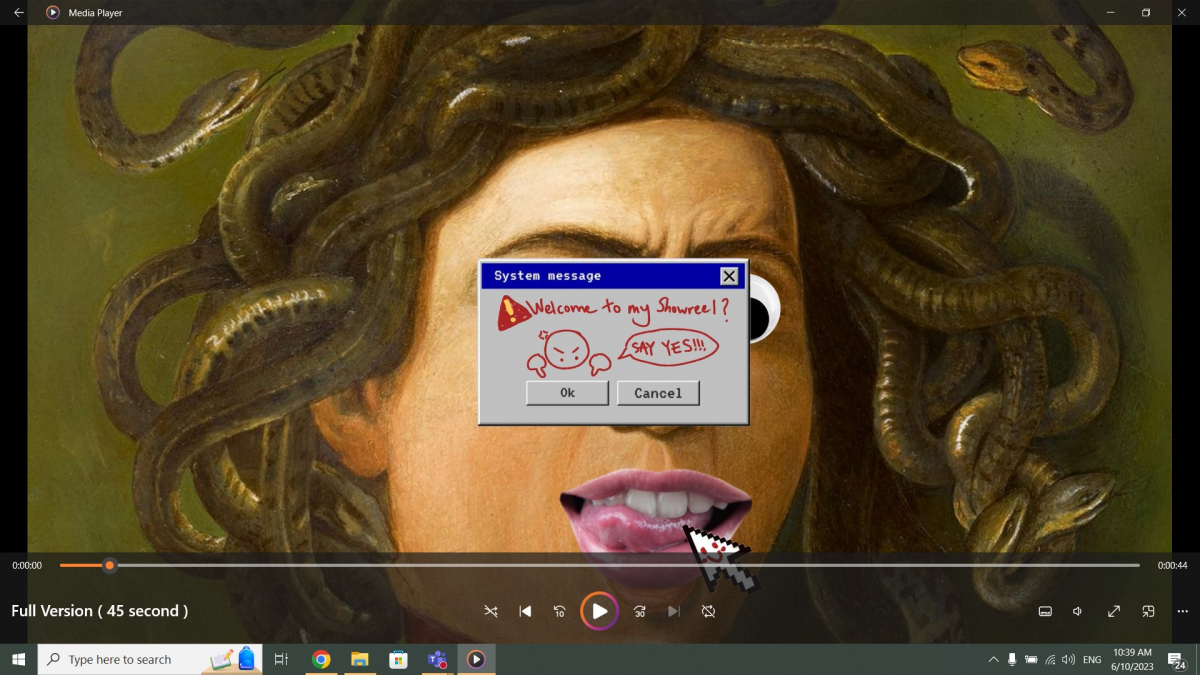The width and height of the screenshot is (1200, 675).
Task: Open Microsoft Store from the taskbar
Action: tap(398, 659)
